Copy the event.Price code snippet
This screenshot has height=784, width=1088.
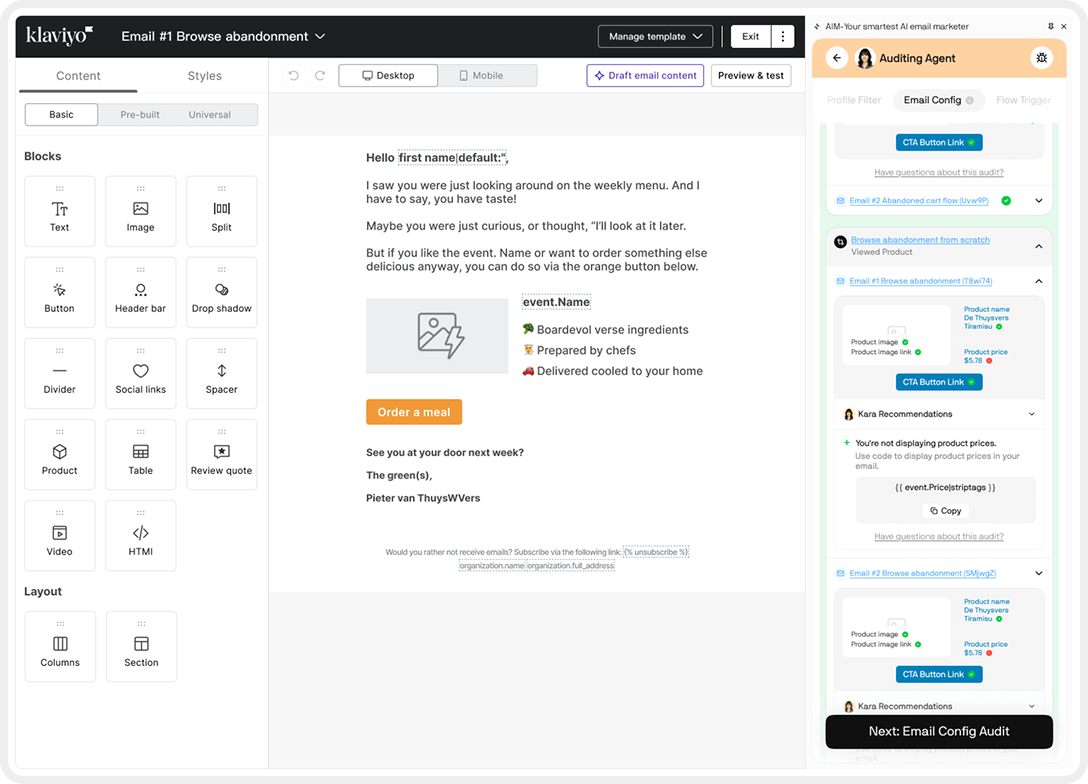(x=945, y=510)
